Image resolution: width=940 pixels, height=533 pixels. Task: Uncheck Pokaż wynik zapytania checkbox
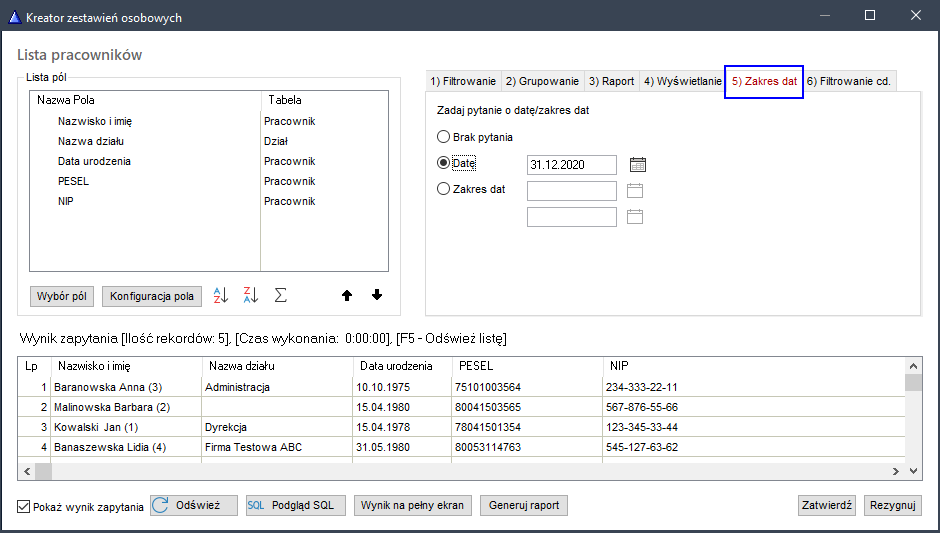point(24,507)
